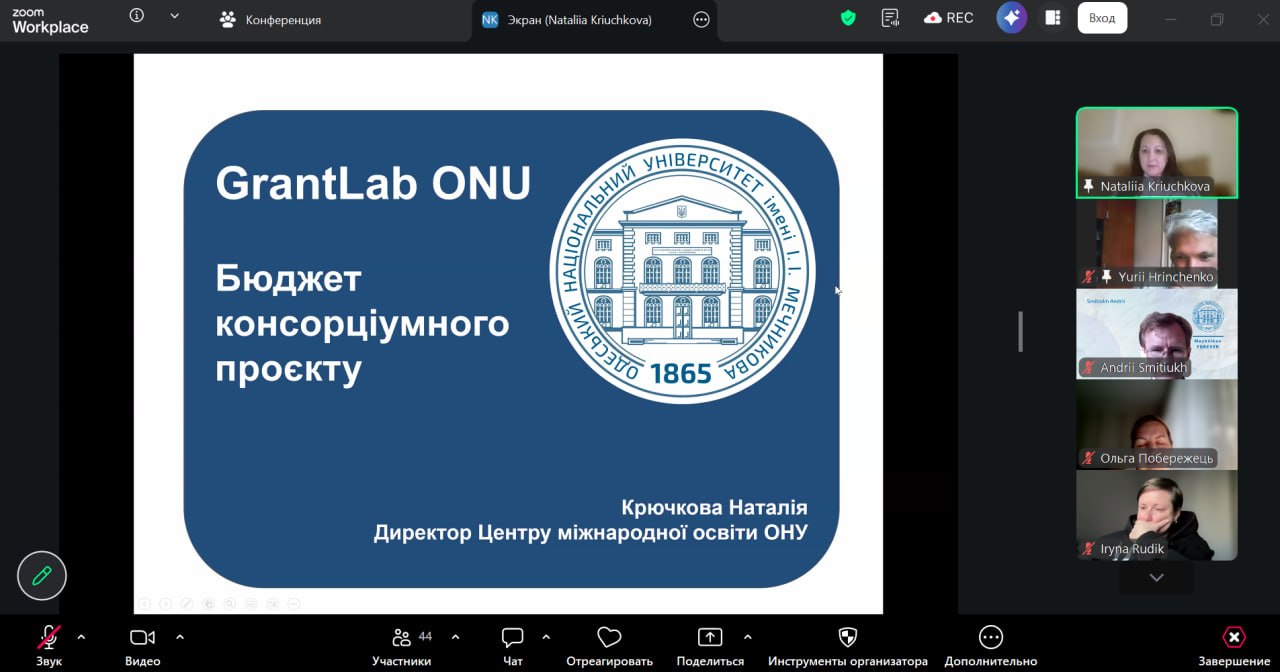1280x672 pixels.
Task: Switch to the Конференция tab
Action: [271, 20]
